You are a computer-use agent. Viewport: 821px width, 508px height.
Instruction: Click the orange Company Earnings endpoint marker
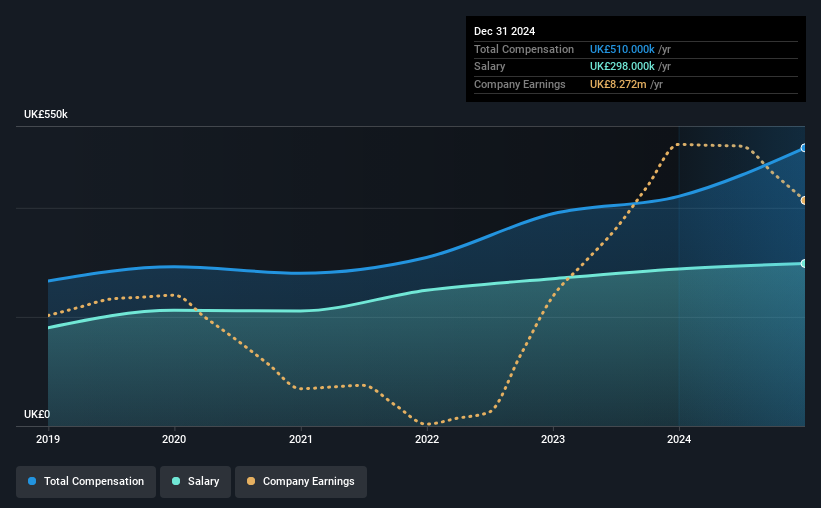803,200
